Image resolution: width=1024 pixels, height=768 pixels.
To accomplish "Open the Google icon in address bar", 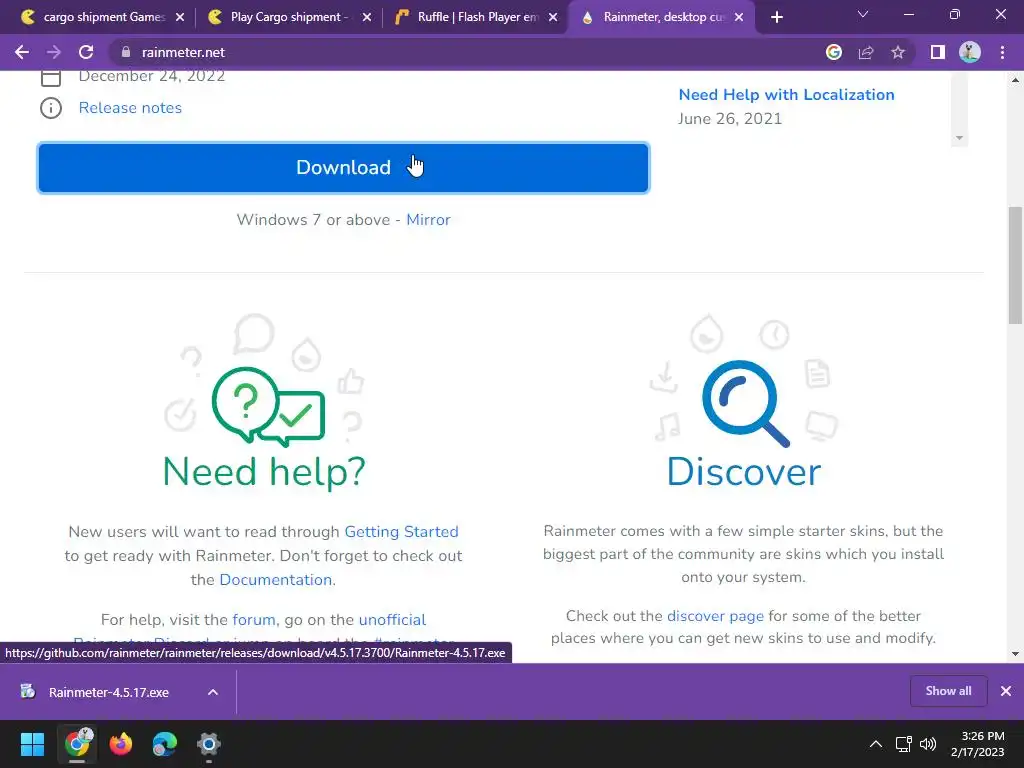I will tap(834, 52).
